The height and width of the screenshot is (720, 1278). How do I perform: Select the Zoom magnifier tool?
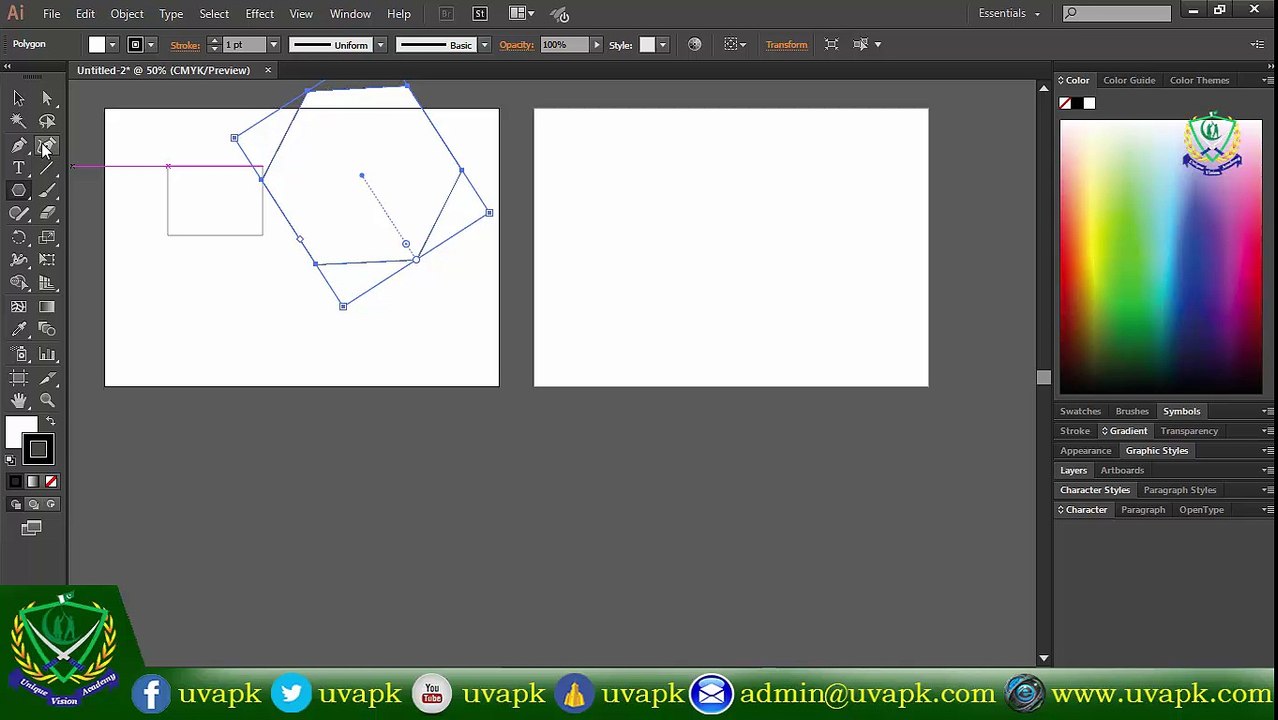[x=47, y=401]
